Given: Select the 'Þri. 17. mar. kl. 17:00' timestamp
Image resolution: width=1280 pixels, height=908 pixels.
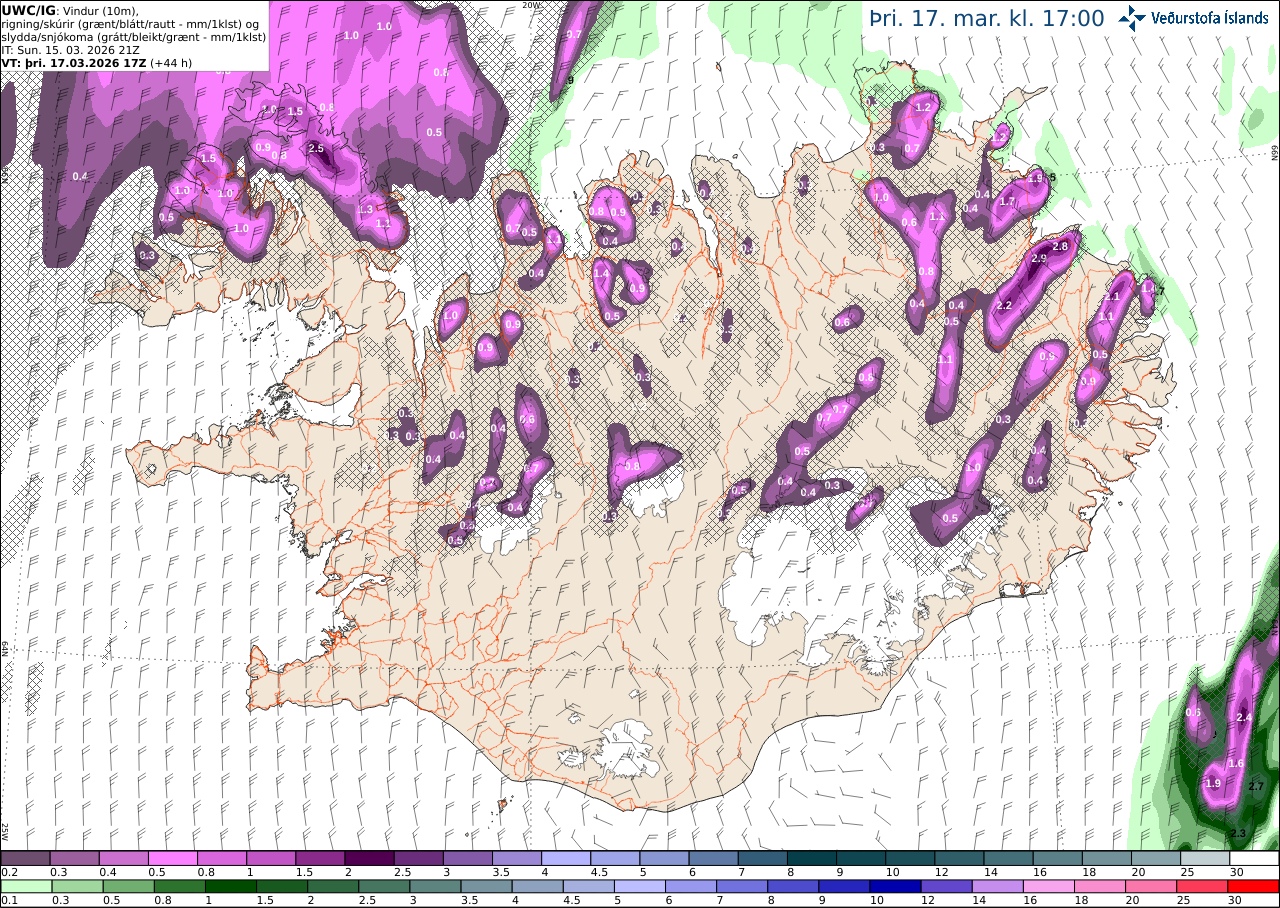Looking at the screenshot, I should point(987,19).
